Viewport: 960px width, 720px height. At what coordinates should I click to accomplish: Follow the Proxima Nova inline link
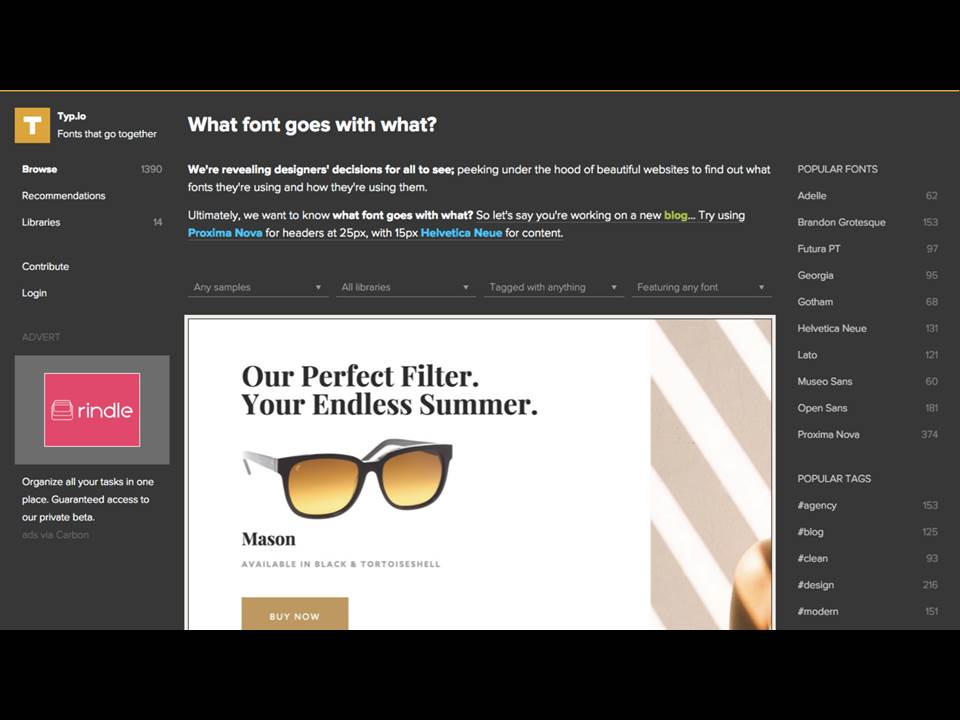[x=225, y=233]
